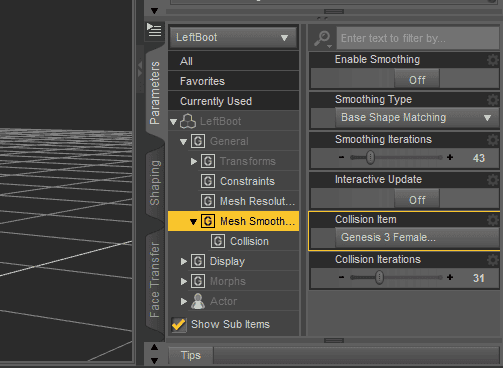The width and height of the screenshot is (503, 368).
Task: Click the Tips button
Action: [x=191, y=355]
